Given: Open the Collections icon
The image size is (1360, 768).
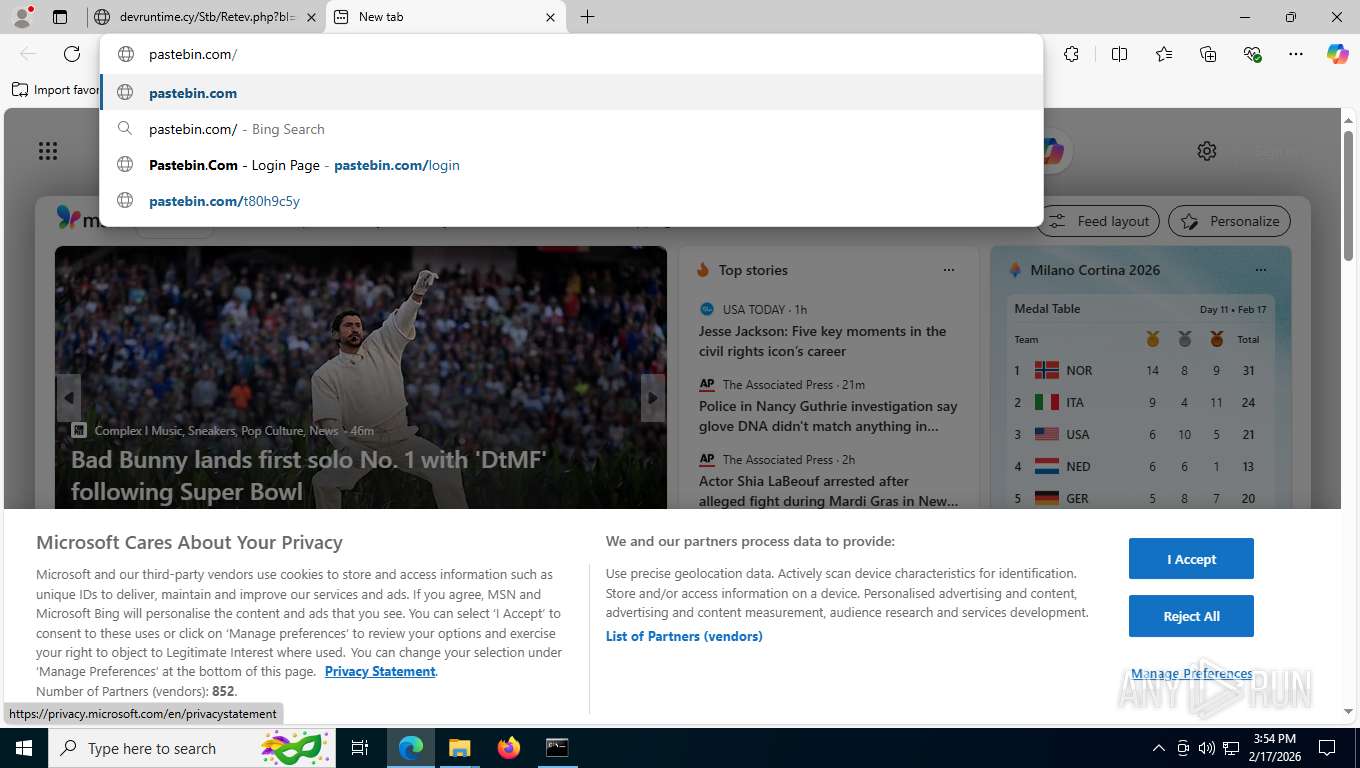Looking at the screenshot, I should click(x=1208, y=54).
